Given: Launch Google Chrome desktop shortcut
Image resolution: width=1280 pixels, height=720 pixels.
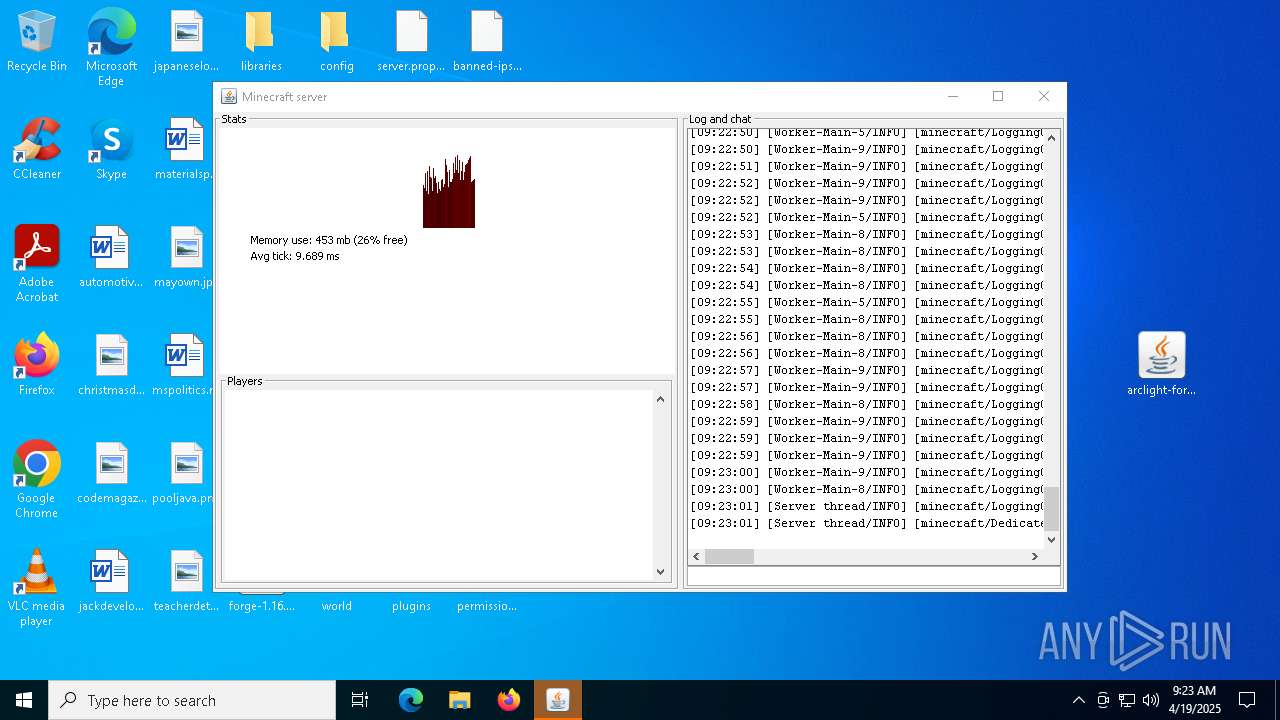Looking at the screenshot, I should tap(37, 479).
